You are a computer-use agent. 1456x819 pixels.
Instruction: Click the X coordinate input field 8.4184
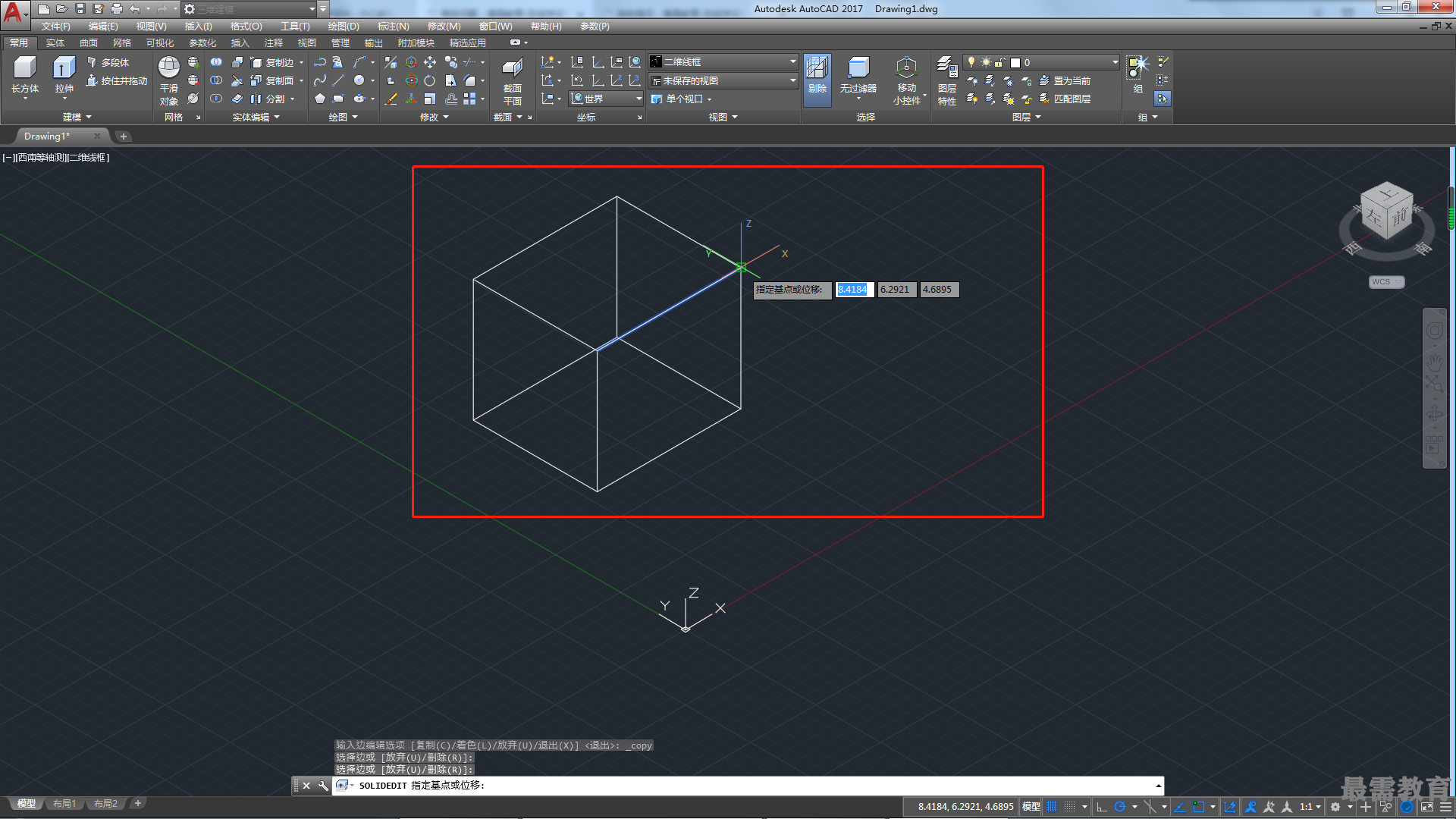pyautogui.click(x=855, y=290)
